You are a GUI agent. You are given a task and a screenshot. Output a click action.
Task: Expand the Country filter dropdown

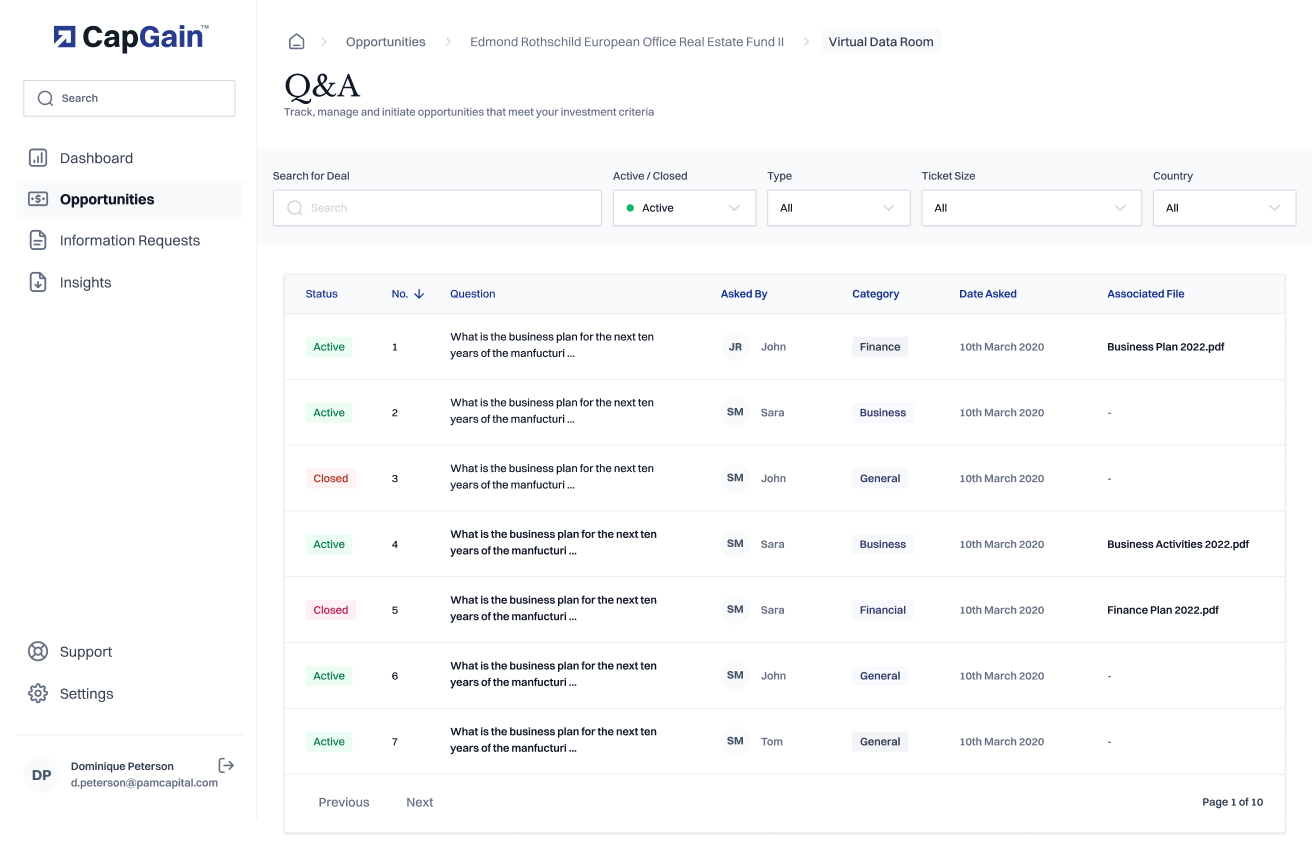1224,208
